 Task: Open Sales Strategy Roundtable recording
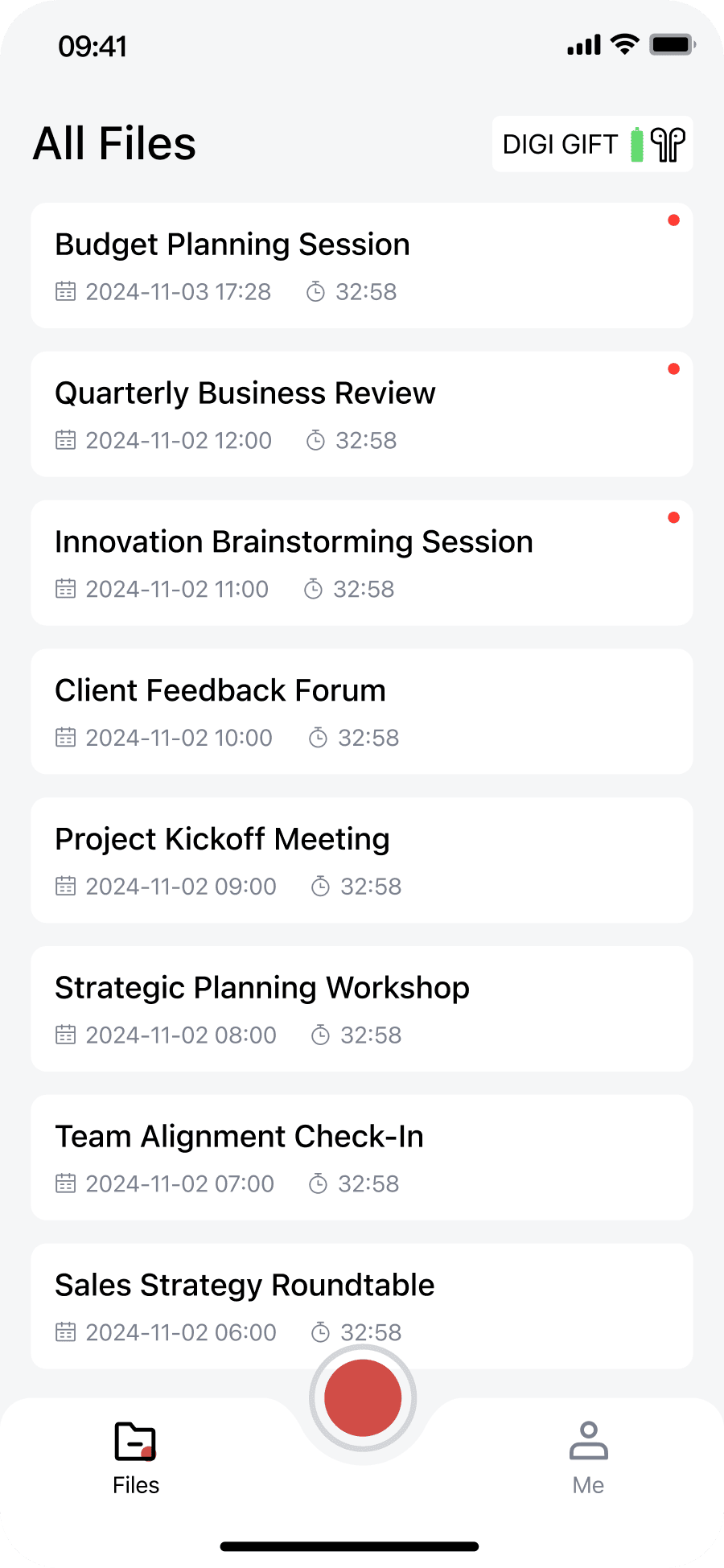point(362,1307)
